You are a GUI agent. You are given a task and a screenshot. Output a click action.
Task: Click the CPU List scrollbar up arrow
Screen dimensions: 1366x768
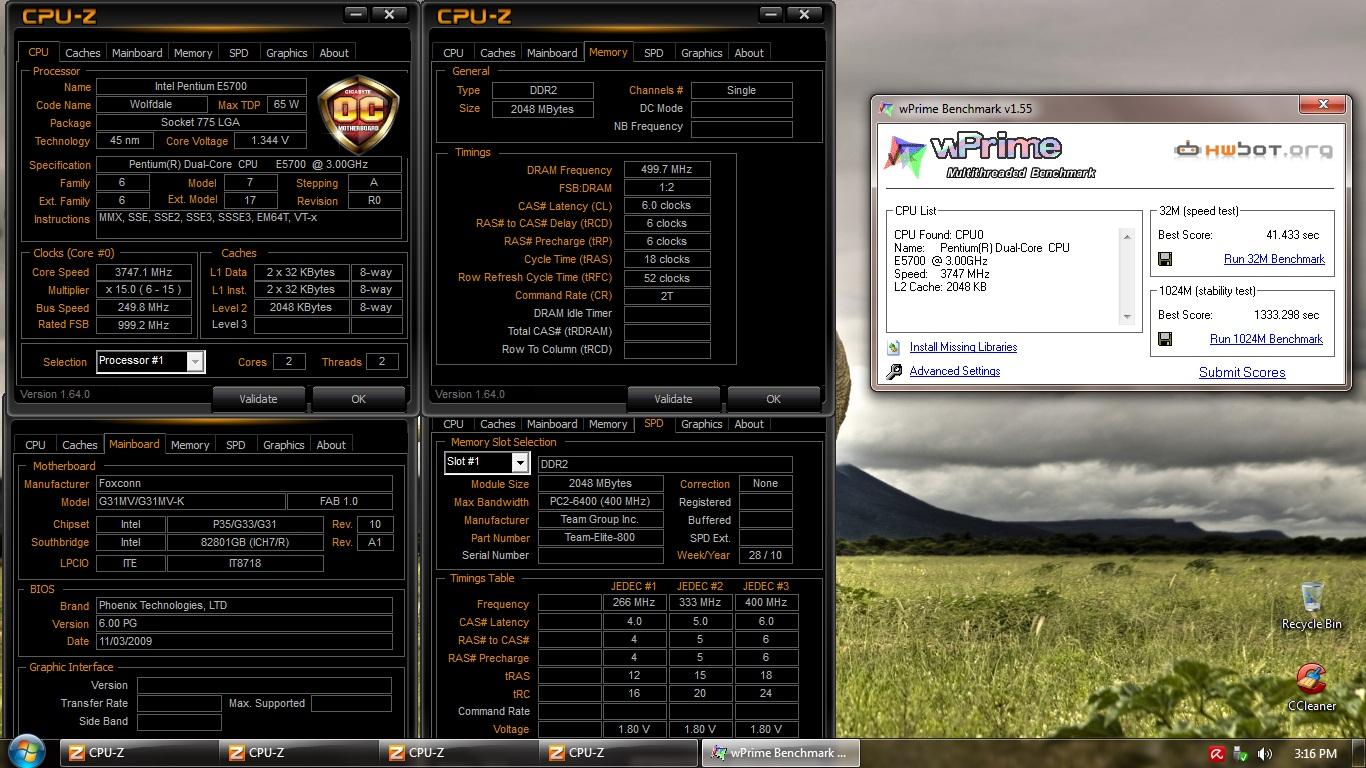click(1127, 237)
